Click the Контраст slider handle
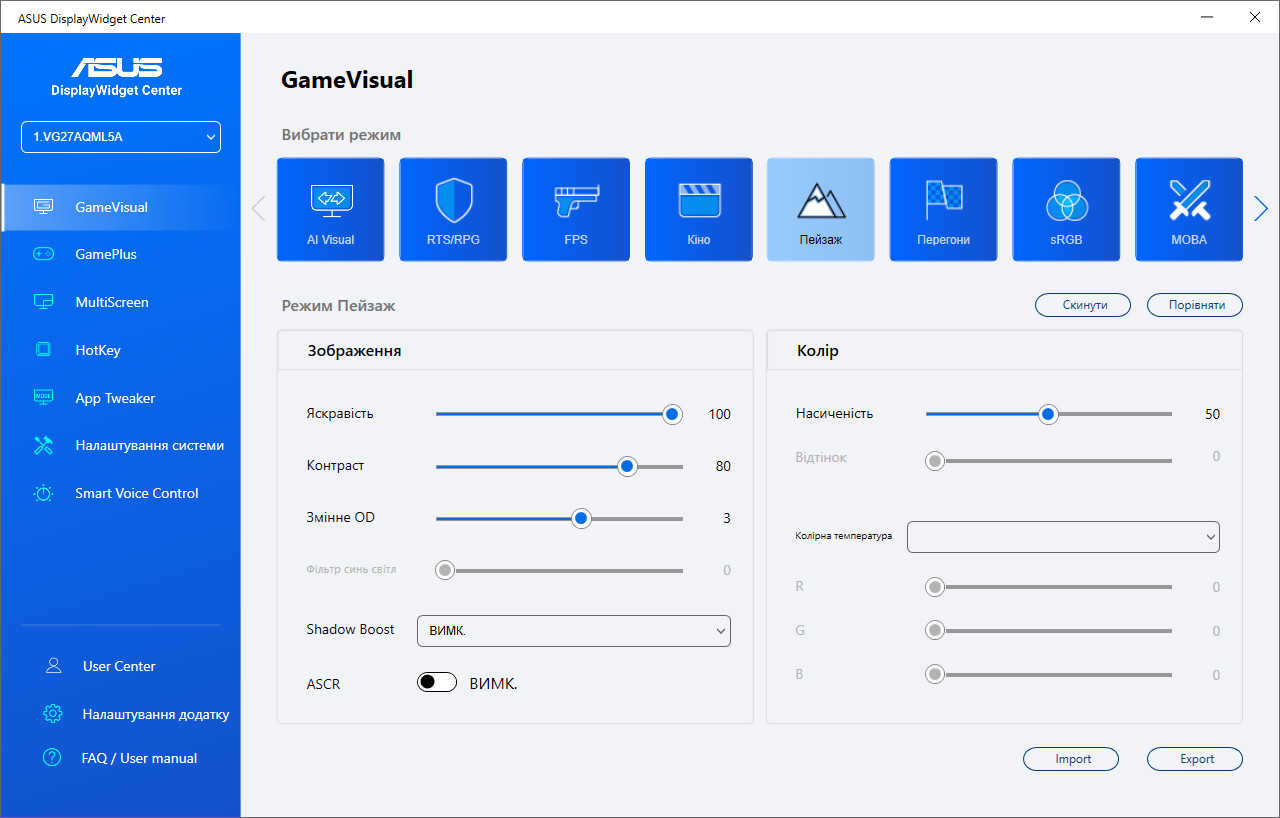 627,466
